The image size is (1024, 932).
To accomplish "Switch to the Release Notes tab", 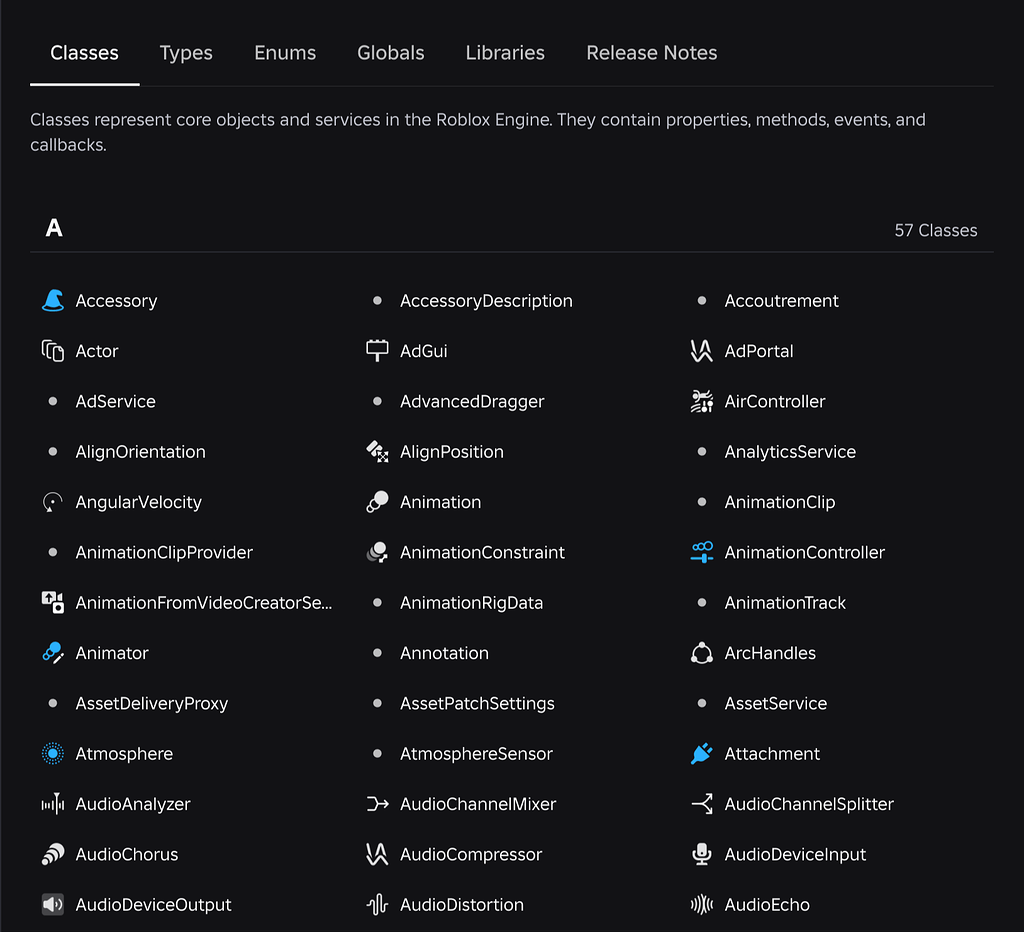I will point(651,53).
